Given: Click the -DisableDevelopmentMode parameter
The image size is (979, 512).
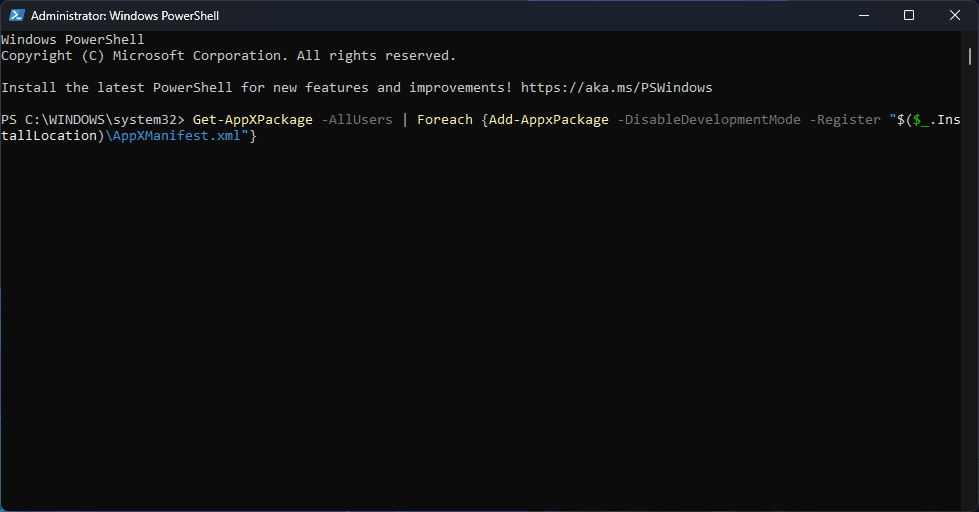Looking at the screenshot, I should tap(708, 120).
